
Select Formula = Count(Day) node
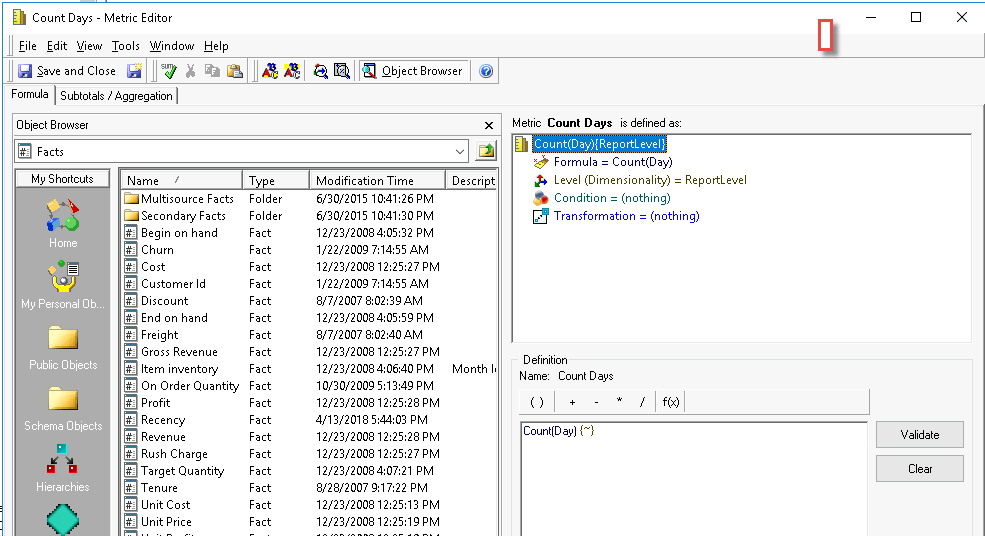click(x=612, y=162)
